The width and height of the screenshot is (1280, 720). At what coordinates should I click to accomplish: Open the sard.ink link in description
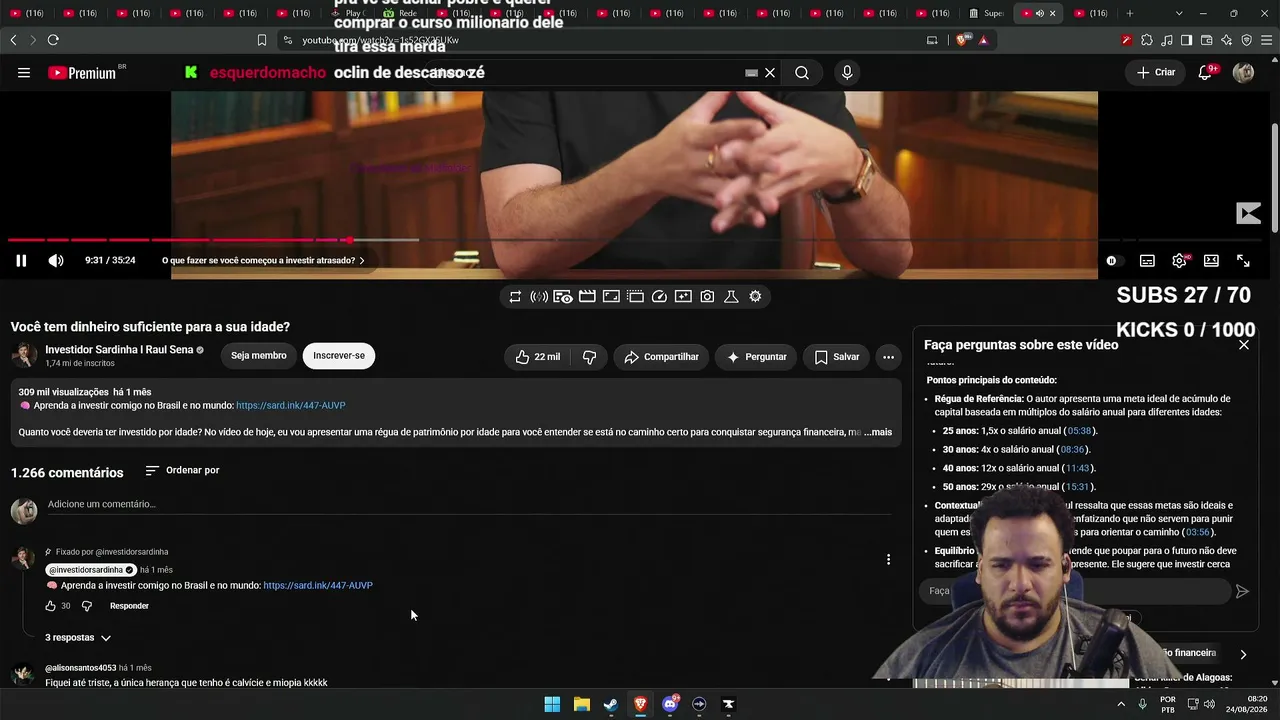pyautogui.click(x=291, y=406)
